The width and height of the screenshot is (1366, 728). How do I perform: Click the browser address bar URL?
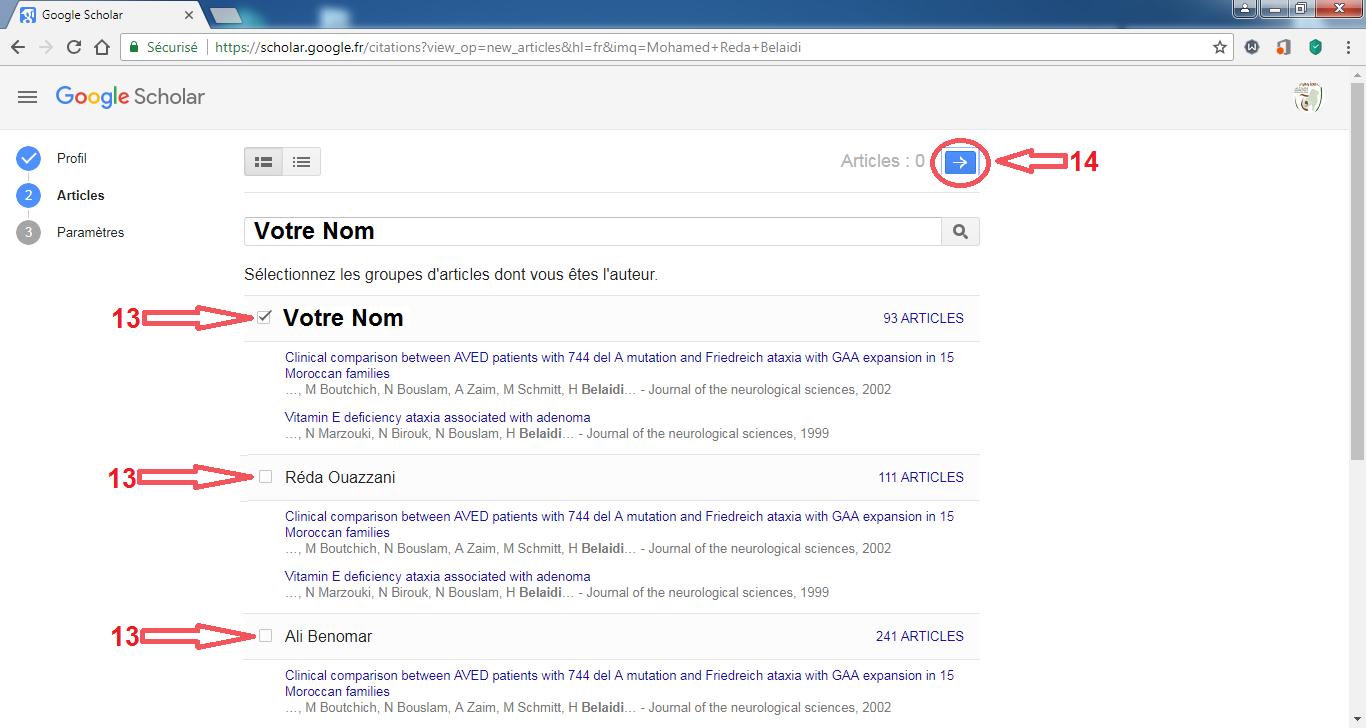pos(508,47)
